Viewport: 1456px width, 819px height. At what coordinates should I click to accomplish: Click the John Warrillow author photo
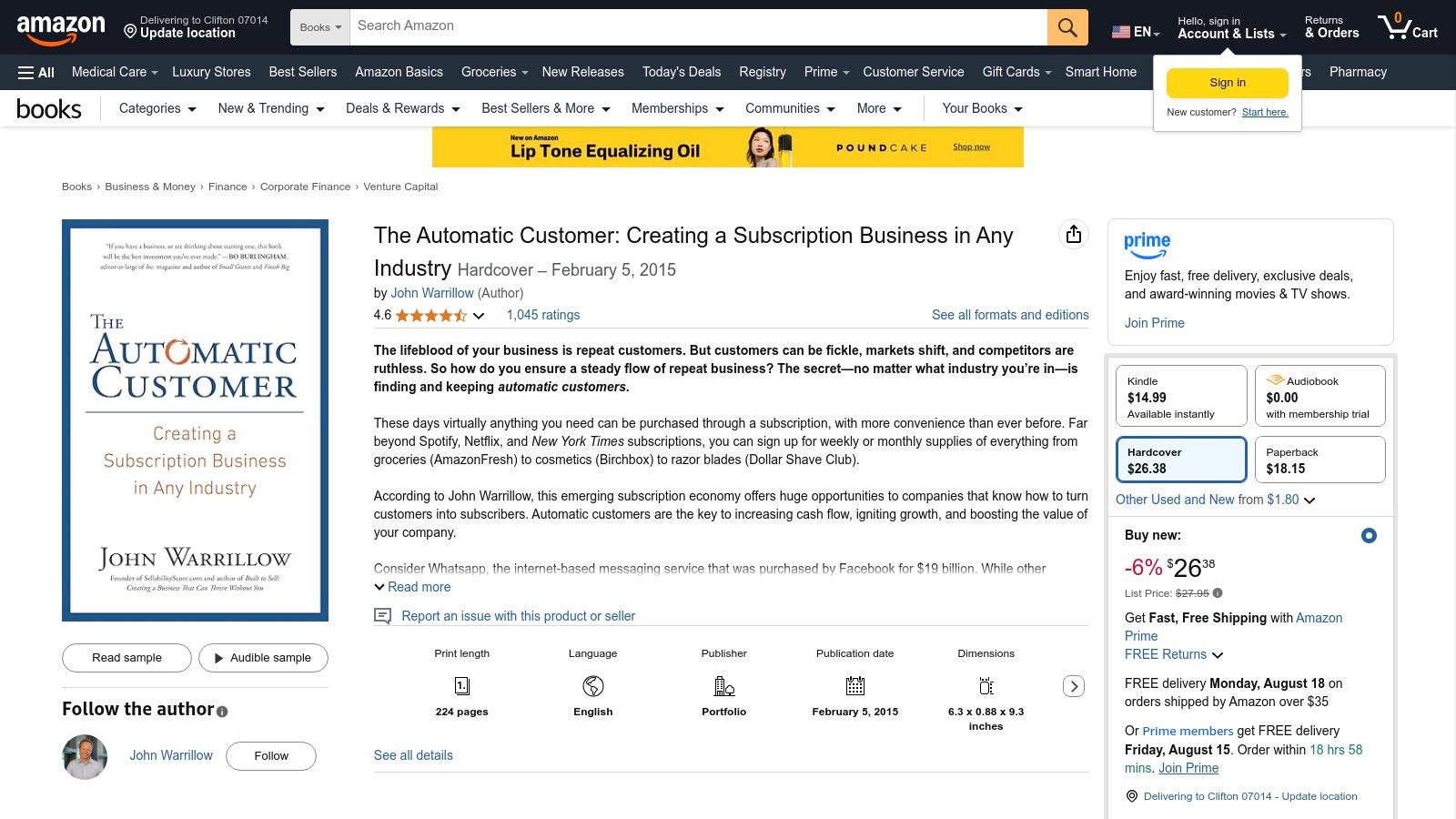coord(85,756)
